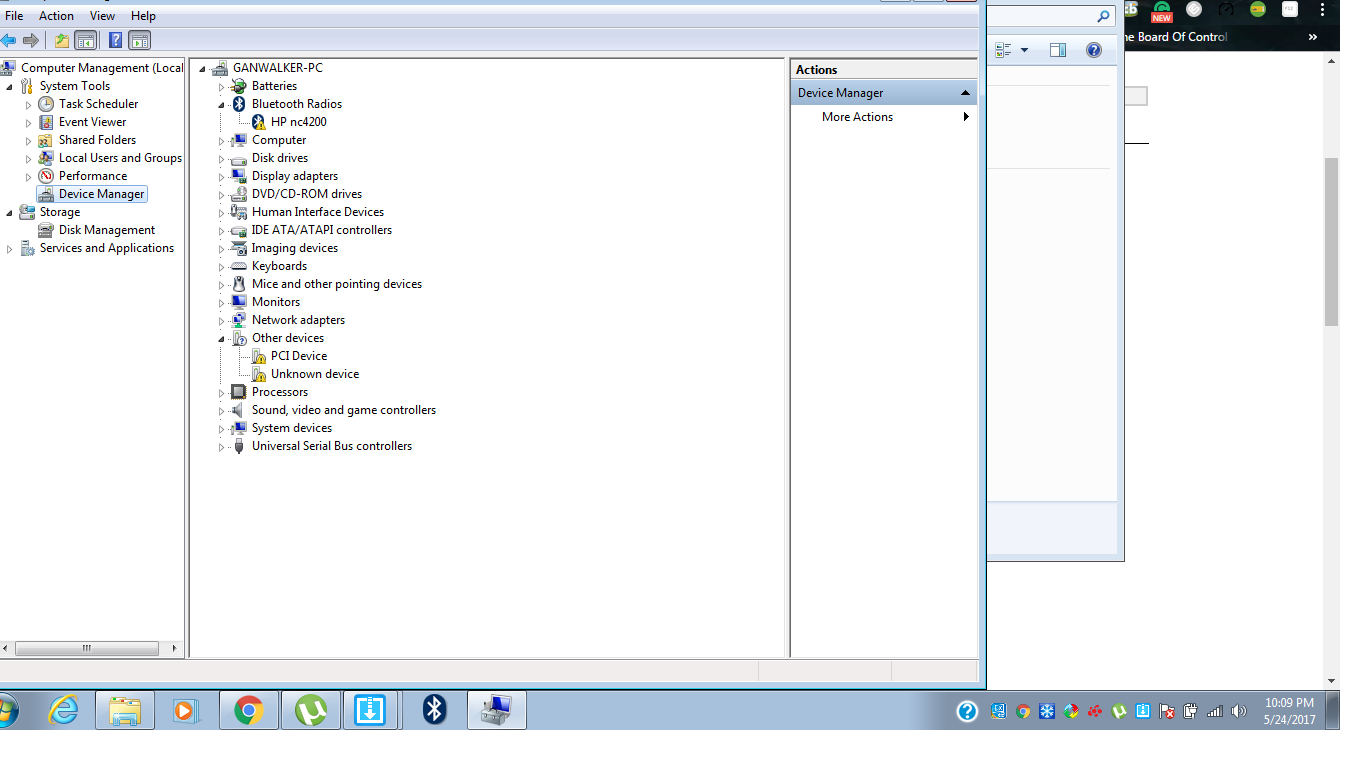Click the Disk Management icon in the tree
Viewport: 1366px width, 768px height.
click(46, 230)
